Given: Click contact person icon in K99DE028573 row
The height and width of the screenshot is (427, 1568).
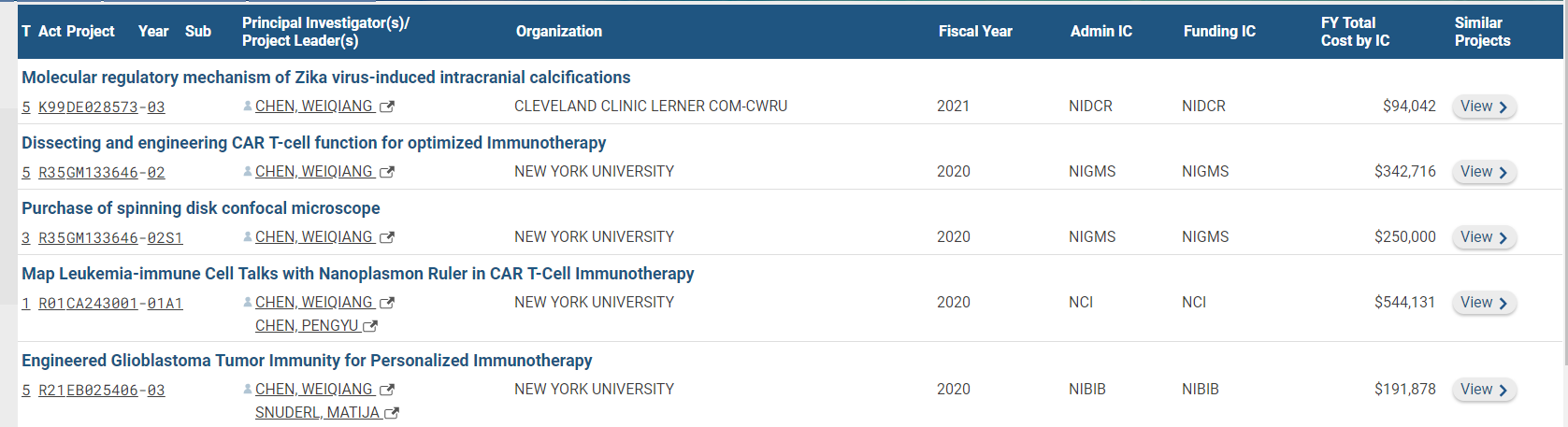Looking at the screenshot, I should pos(248,107).
